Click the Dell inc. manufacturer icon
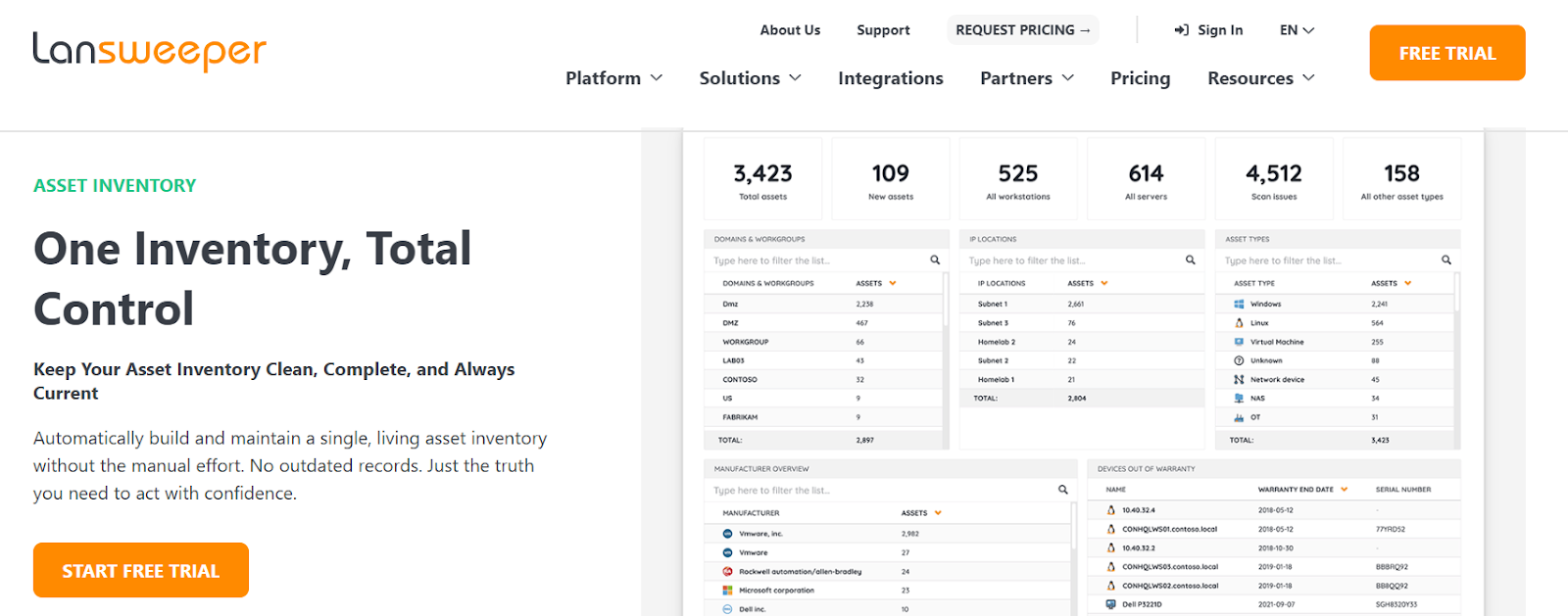The height and width of the screenshot is (616, 1568). coord(727,609)
